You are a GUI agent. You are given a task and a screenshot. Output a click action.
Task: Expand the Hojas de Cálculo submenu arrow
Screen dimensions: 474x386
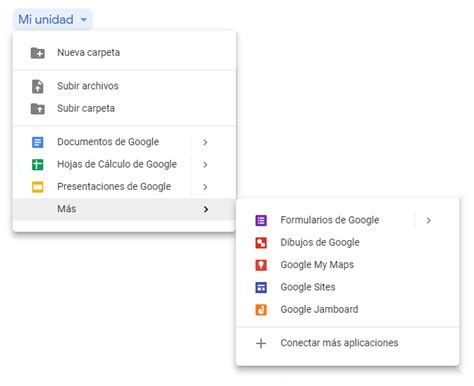point(205,165)
